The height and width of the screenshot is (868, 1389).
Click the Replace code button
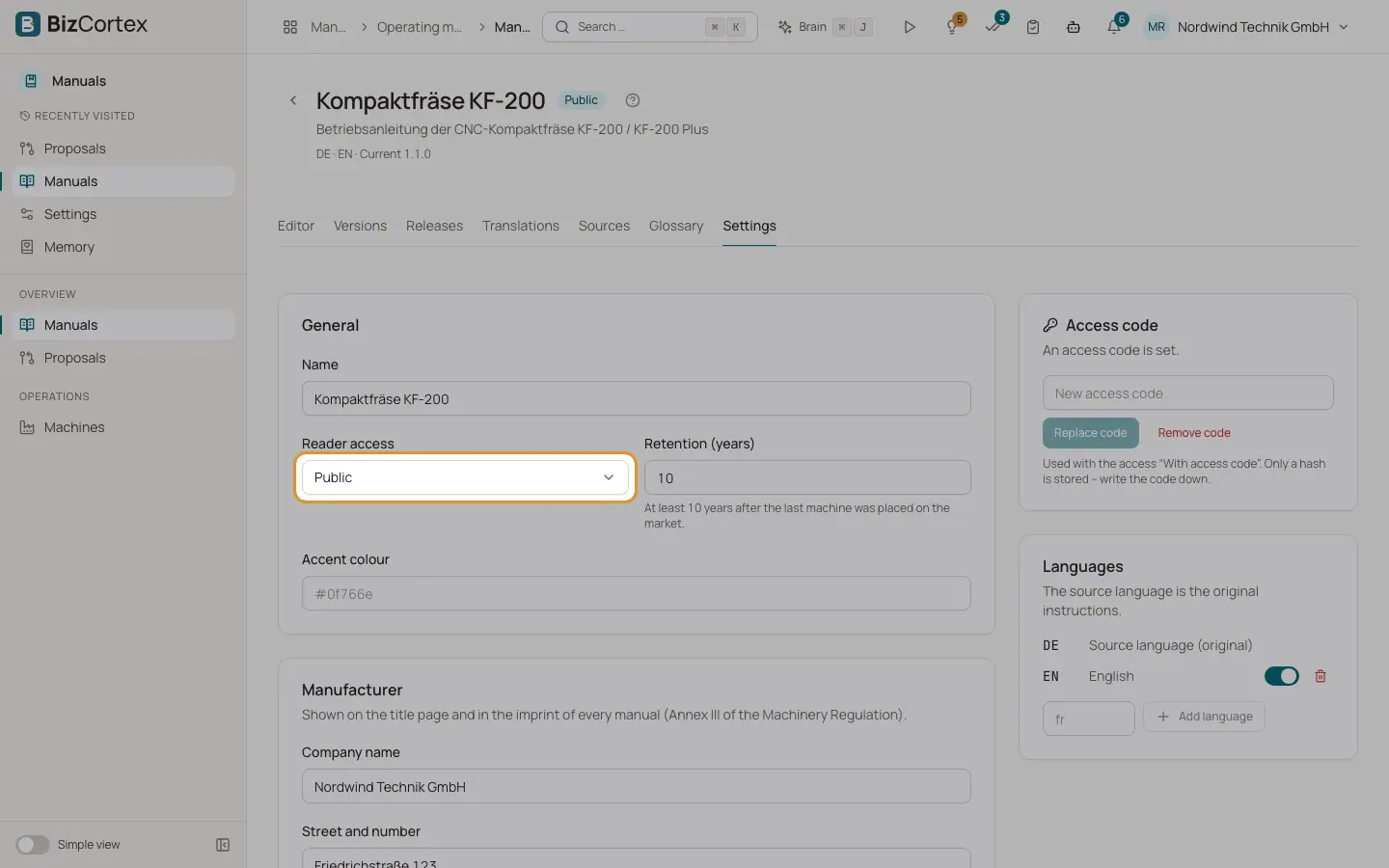pyautogui.click(x=1090, y=433)
